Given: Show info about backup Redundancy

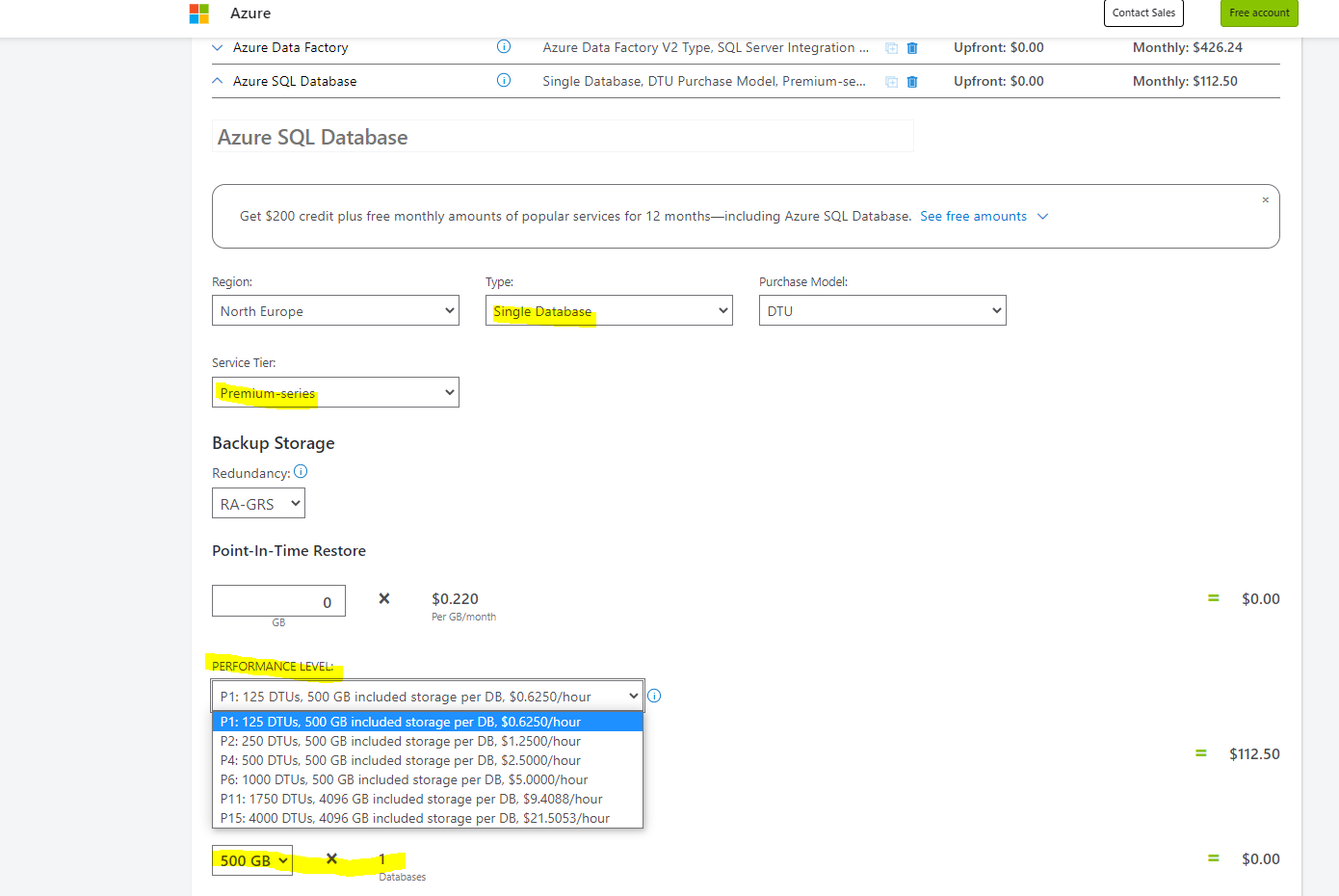Looking at the screenshot, I should pos(301,471).
